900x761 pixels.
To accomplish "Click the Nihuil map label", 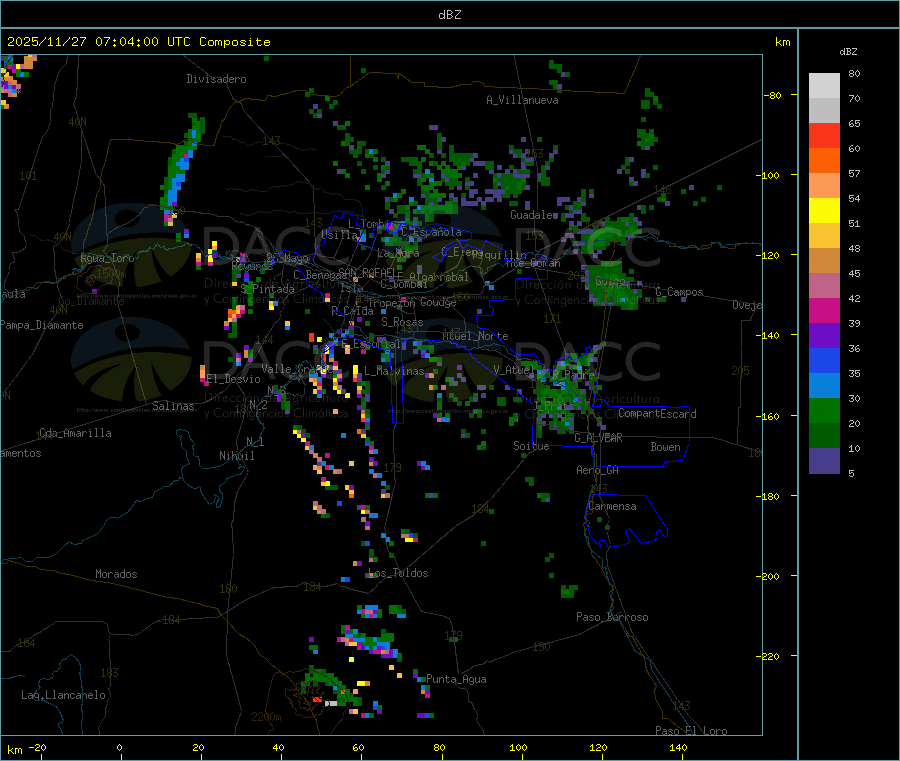I will click(x=236, y=456).
